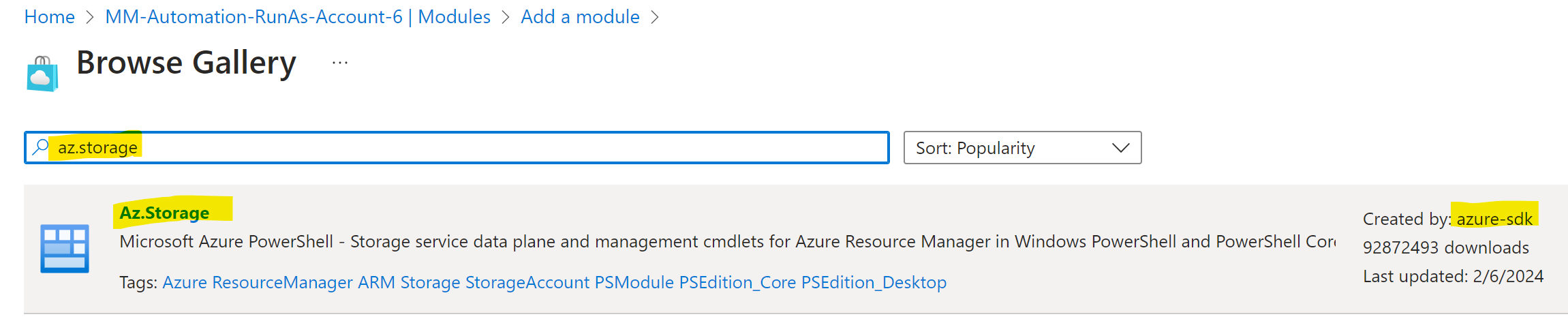Select the PSEdition_Desktop tag

click(874, 282)
